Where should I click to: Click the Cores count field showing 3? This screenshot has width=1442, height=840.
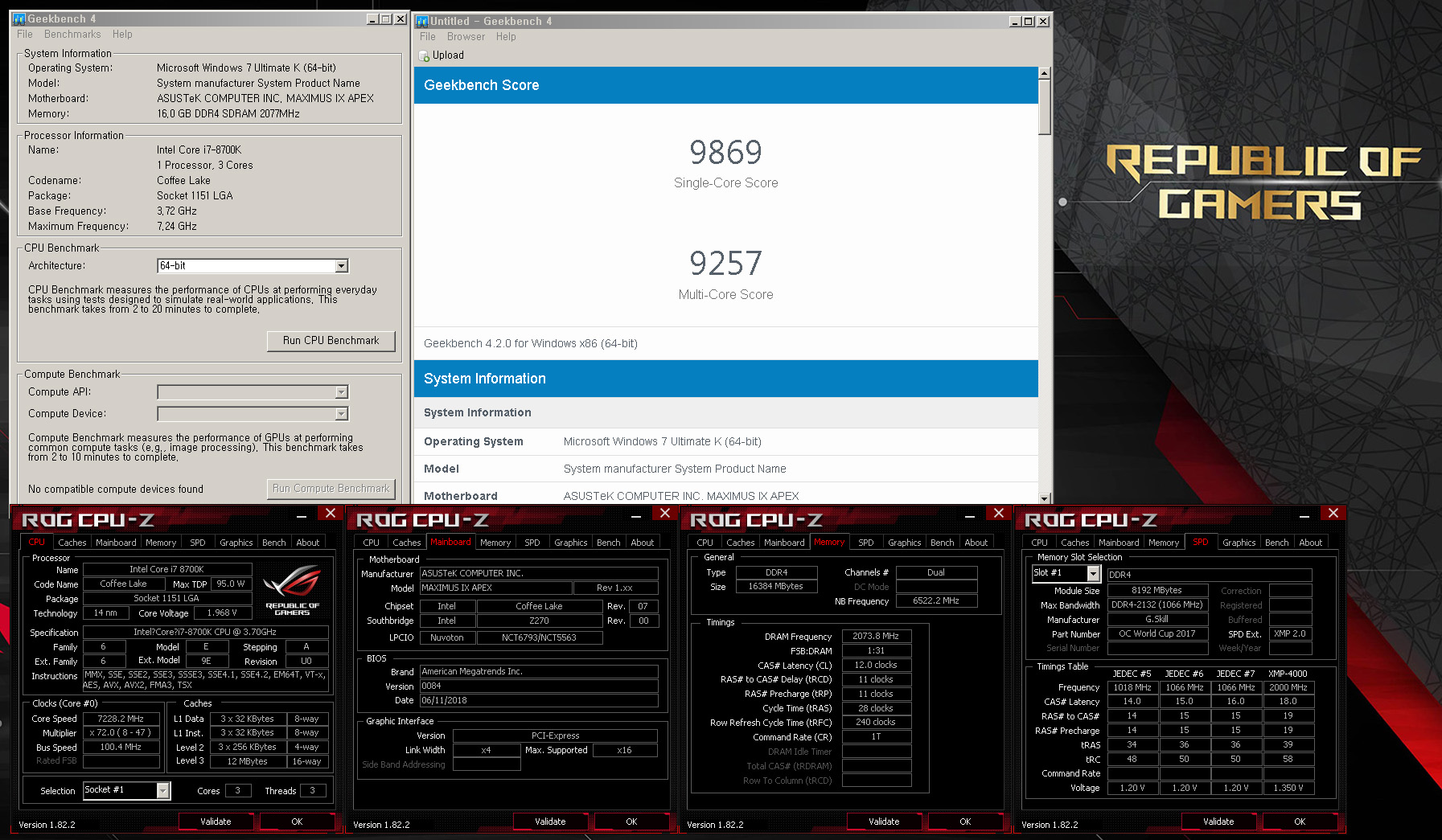[x=238, y=790]
